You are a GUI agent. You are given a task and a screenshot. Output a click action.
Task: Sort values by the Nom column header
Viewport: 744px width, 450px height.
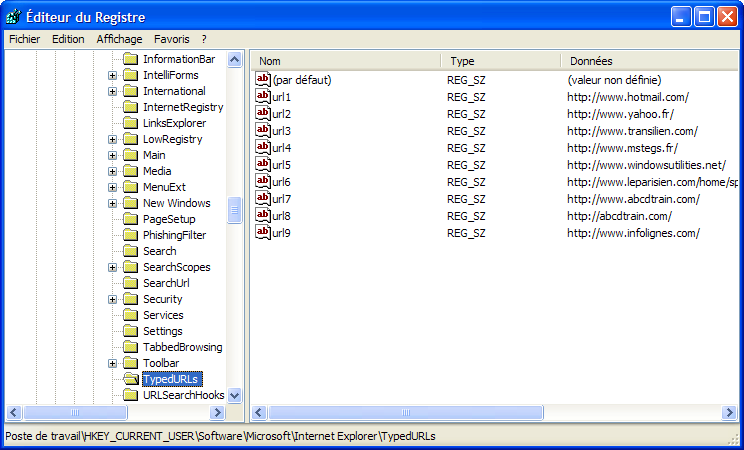pyautogui.click(x=346, y=61)
